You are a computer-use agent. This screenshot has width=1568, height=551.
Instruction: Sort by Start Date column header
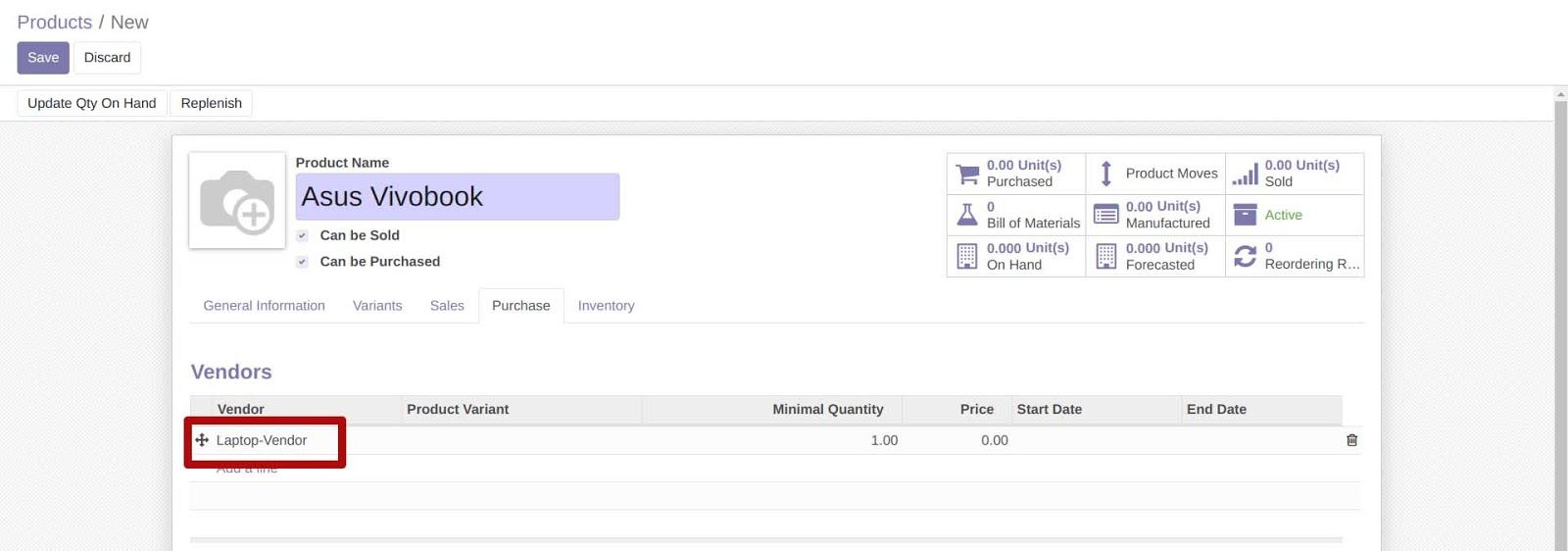(1097, 409)
